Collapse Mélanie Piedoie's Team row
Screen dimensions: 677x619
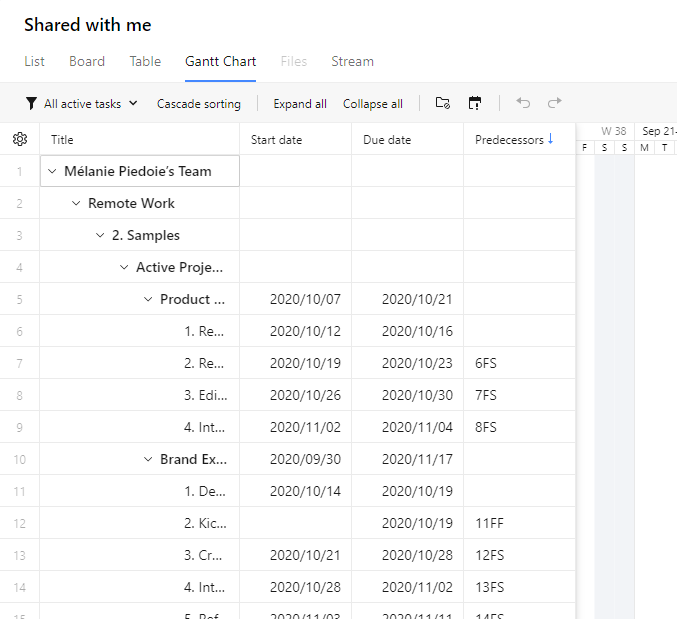[x=52, y=171]
